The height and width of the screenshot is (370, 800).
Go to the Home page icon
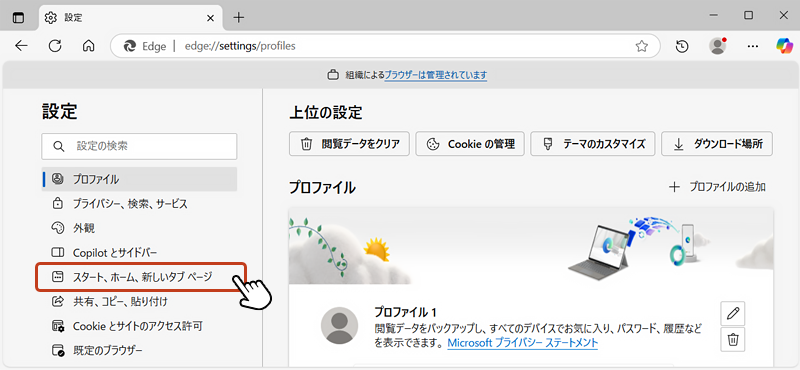point(88,46)
